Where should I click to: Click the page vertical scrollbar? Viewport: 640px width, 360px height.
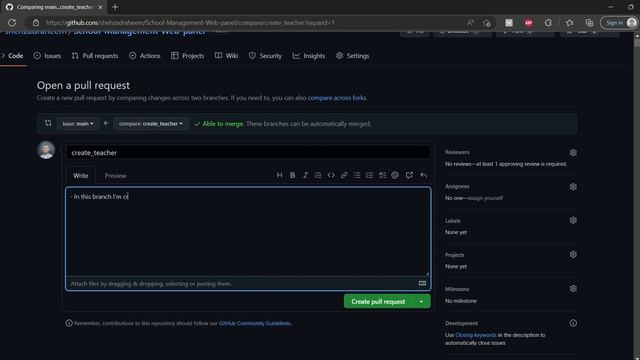tap(637, 196)
